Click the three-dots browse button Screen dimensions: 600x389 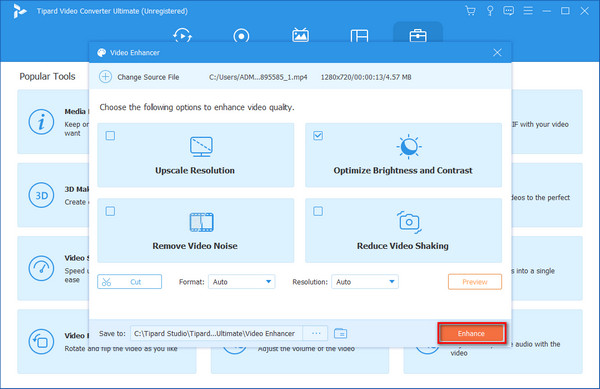(x=316, y=334)
